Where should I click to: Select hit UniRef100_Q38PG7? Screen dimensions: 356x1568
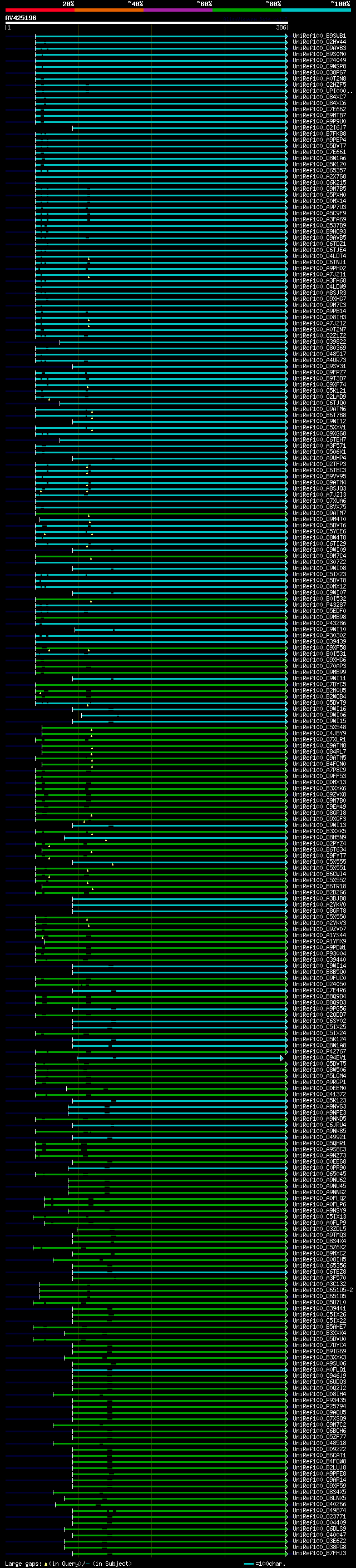(319, 72)
